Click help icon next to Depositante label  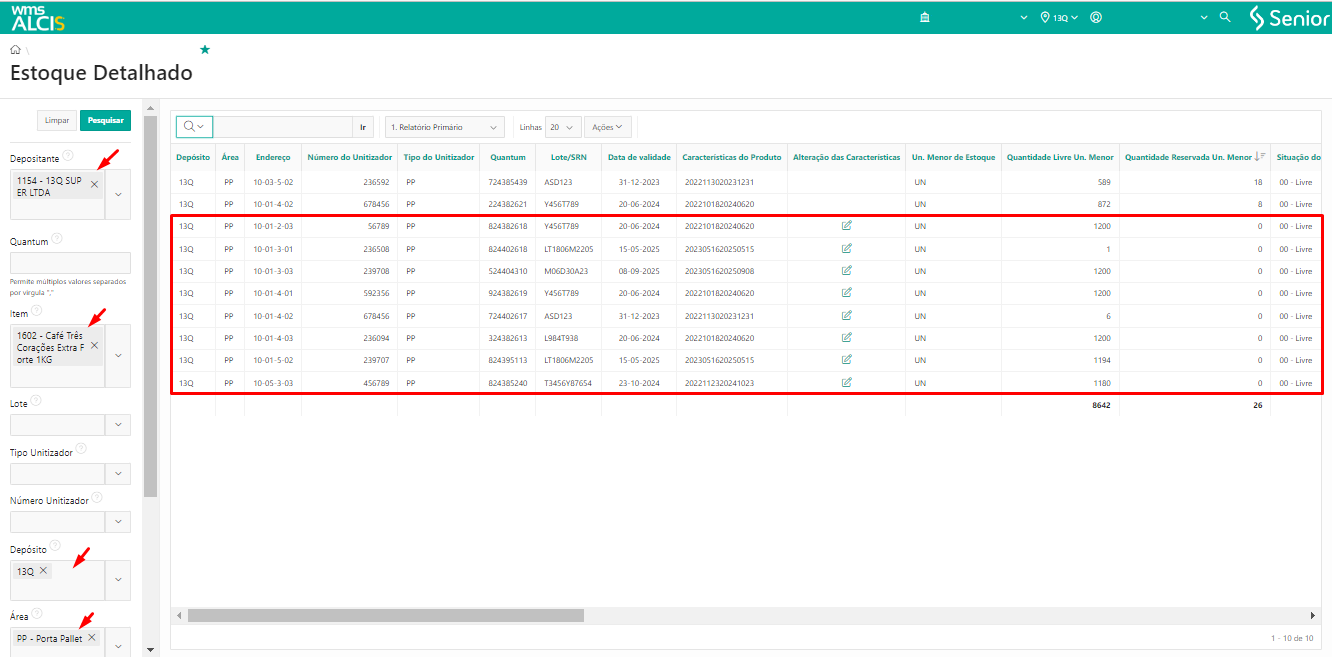[x=68, y=157]
